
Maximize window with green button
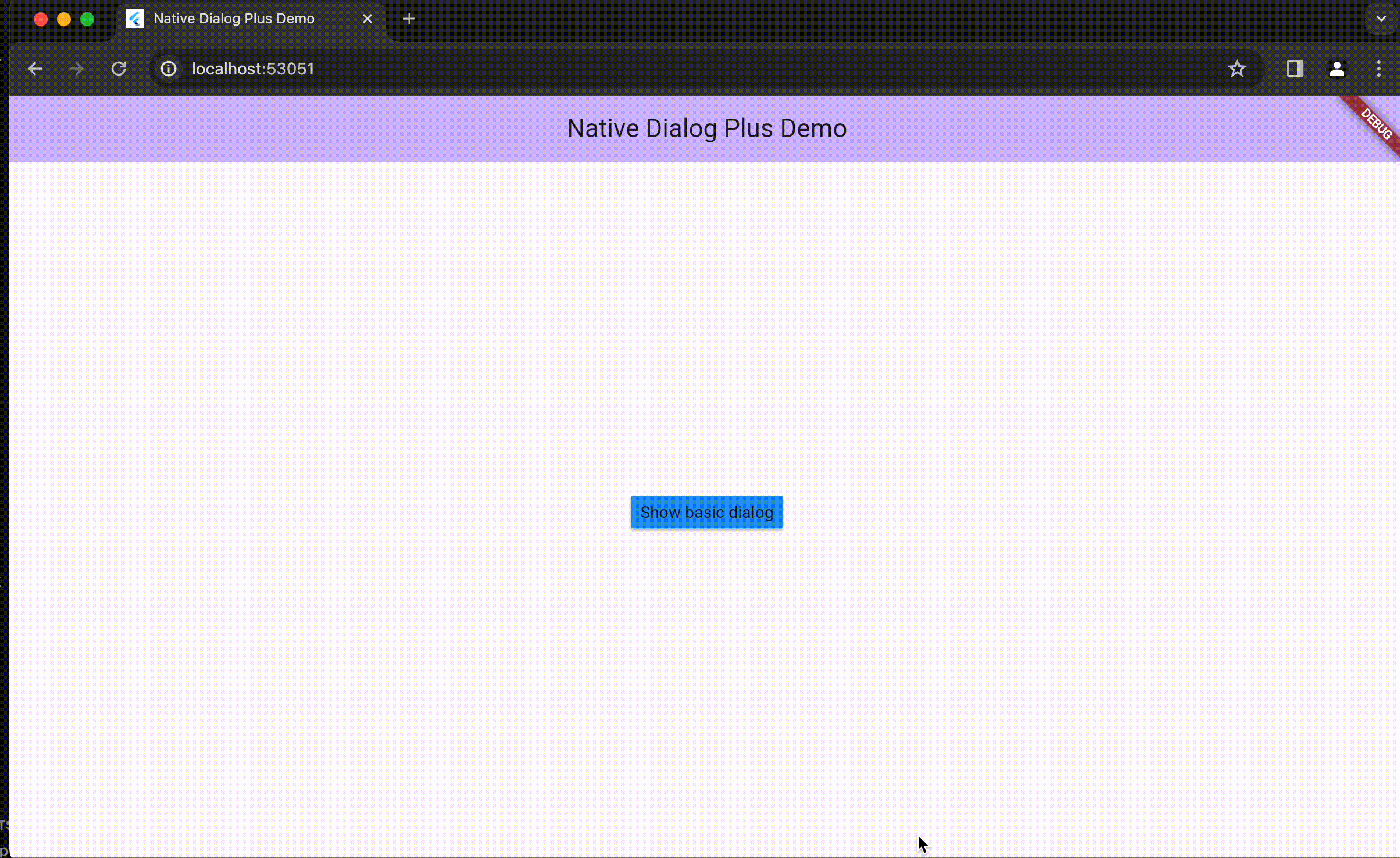(87, 19)
